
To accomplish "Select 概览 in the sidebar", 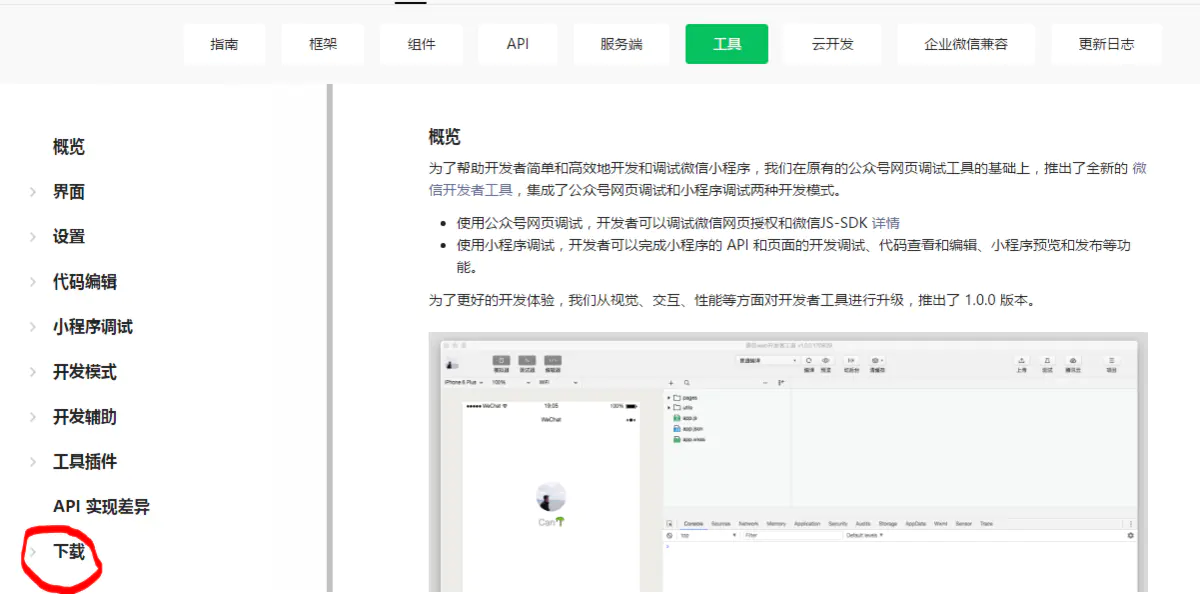I will point(69,147).
